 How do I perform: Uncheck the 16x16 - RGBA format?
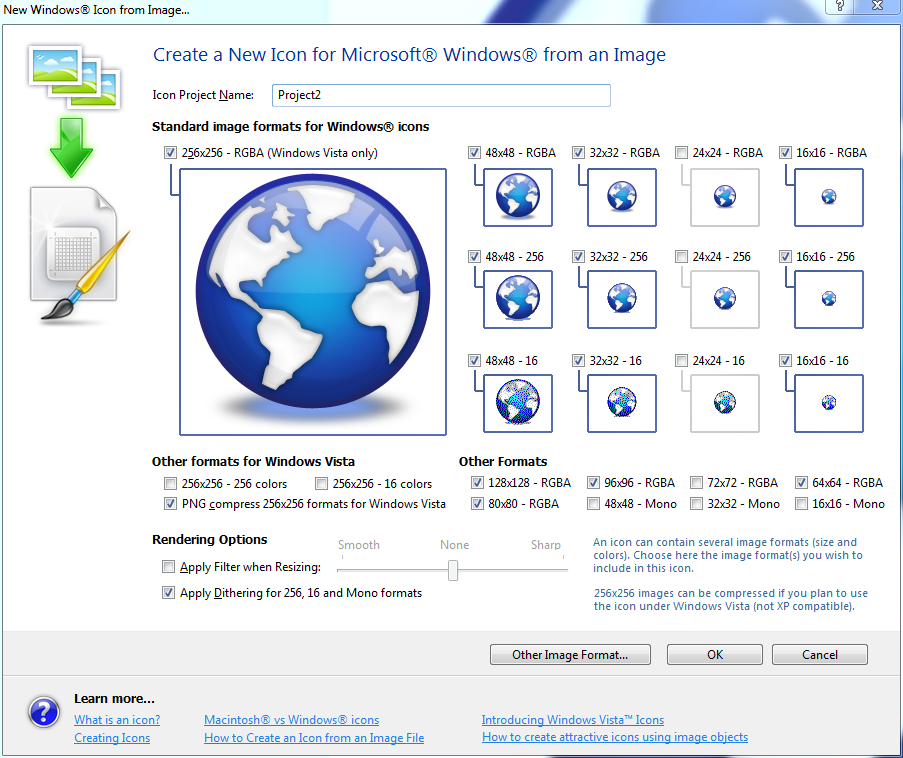[x=785, y=153]
